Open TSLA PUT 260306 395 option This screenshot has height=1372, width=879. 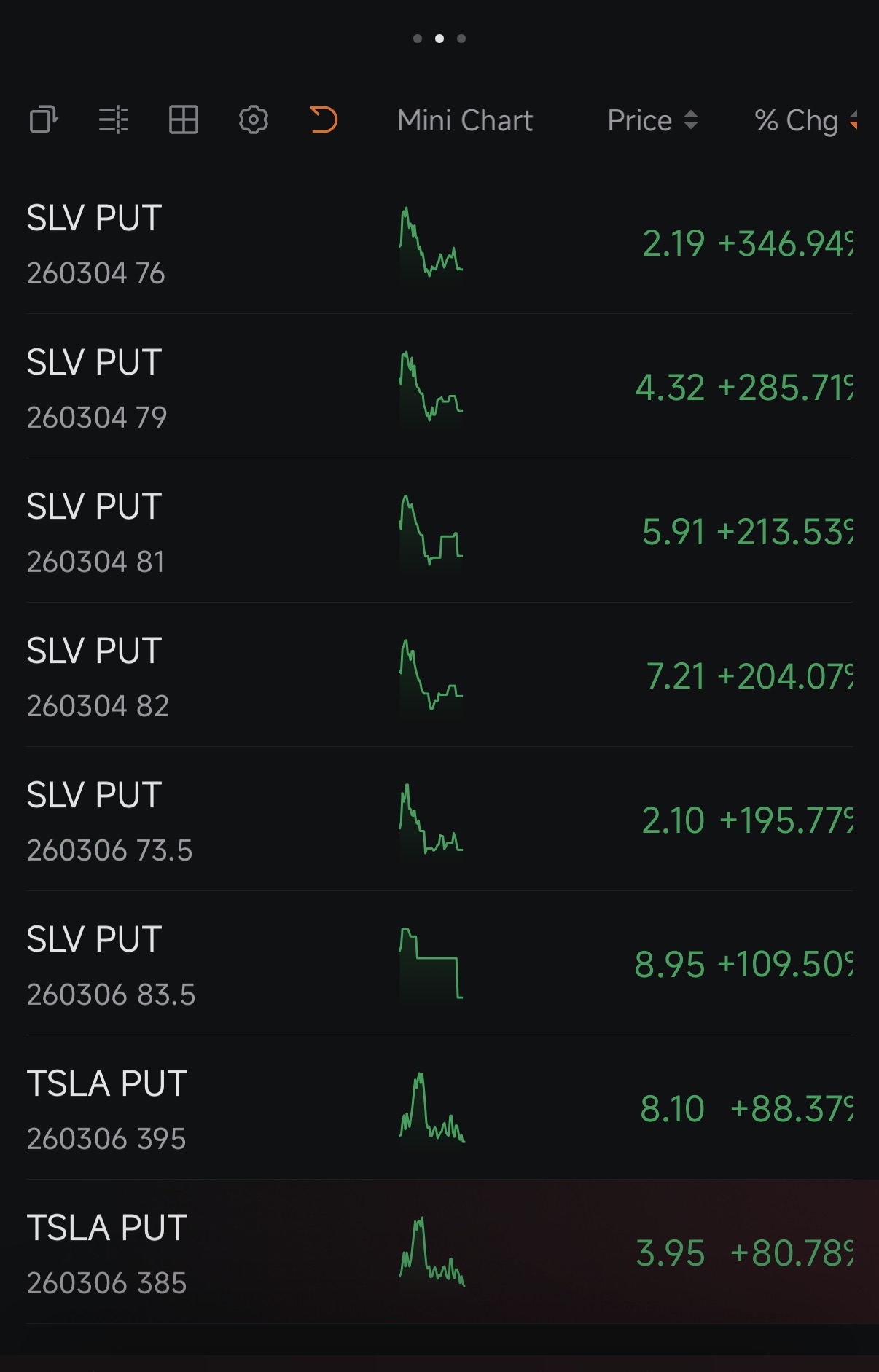(x=439, y=1108)
